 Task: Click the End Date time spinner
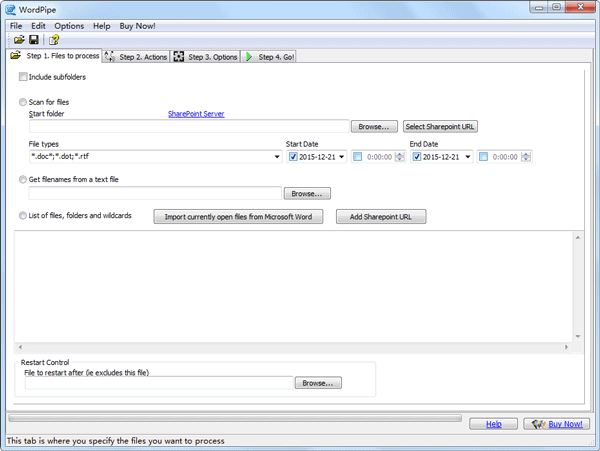526,157
